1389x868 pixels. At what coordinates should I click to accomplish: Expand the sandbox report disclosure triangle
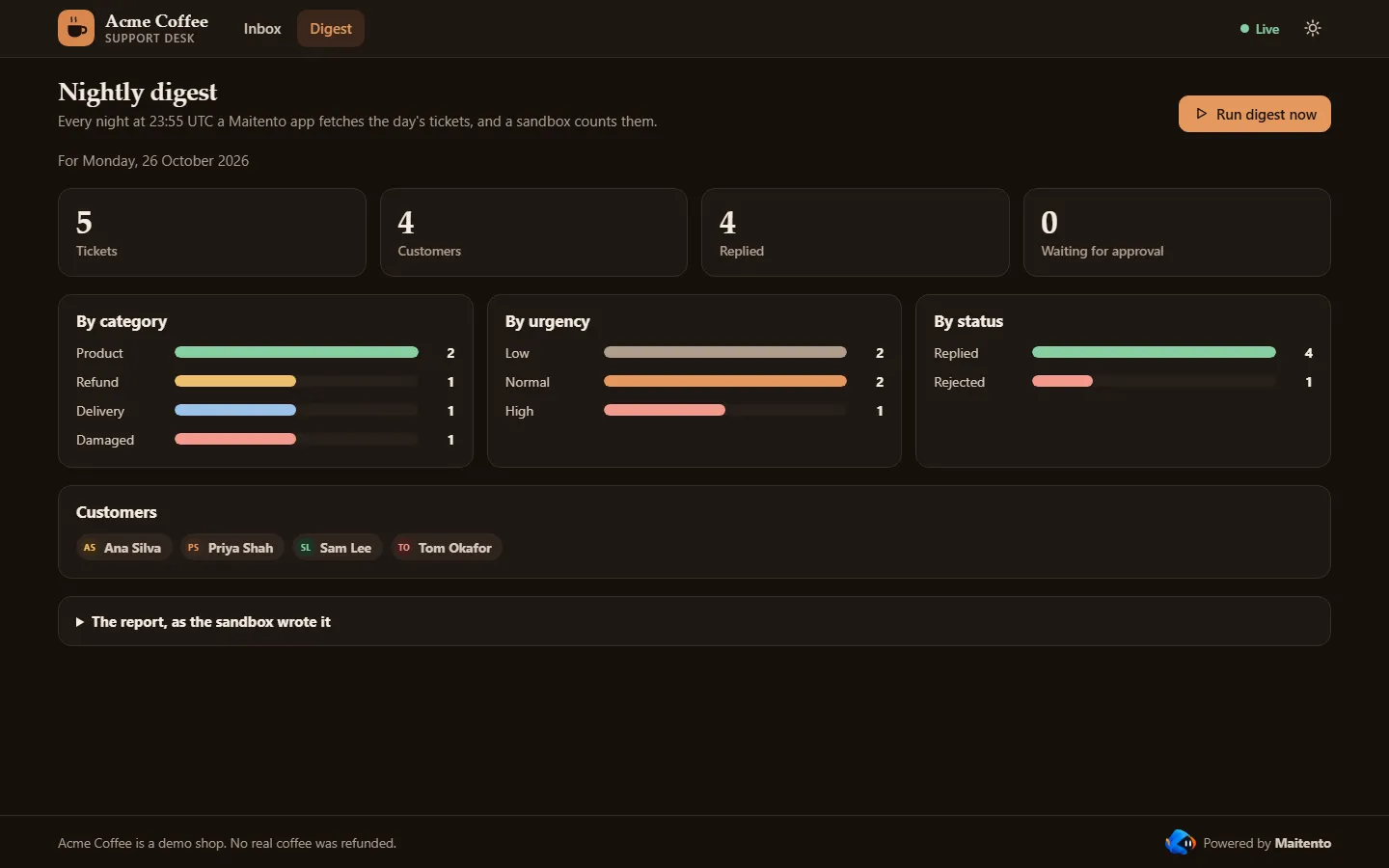[x=80, y=622]
